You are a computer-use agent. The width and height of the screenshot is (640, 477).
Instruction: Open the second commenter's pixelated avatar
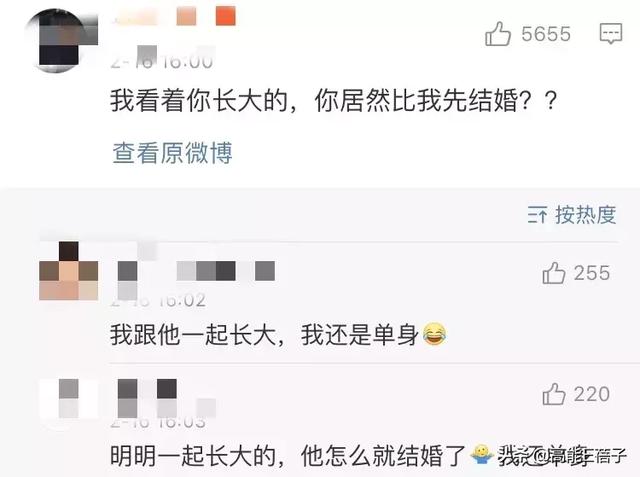68,271
